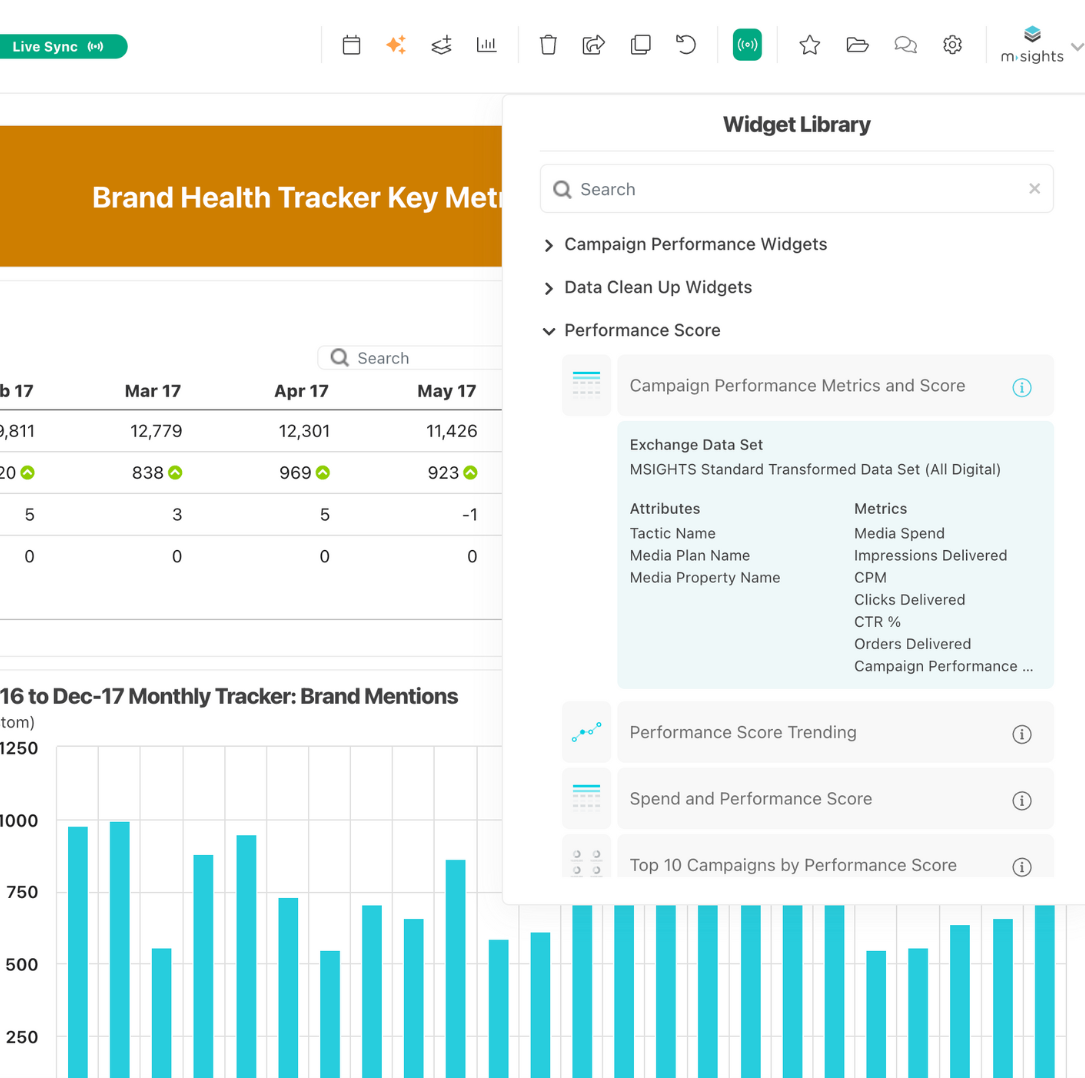Click the add layers icon
The image size is (1085, 1078).
point(441,45)
